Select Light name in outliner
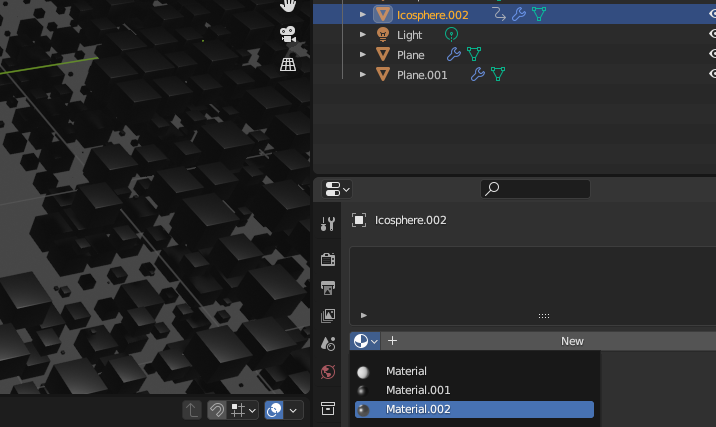This screenshot has height=427, width=716. [410, 35]
